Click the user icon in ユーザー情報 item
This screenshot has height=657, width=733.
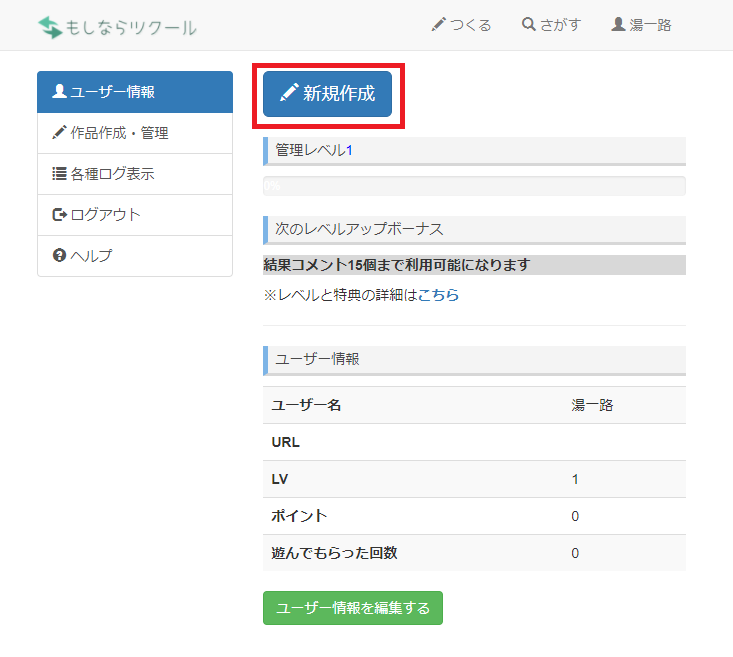[59, 91]
